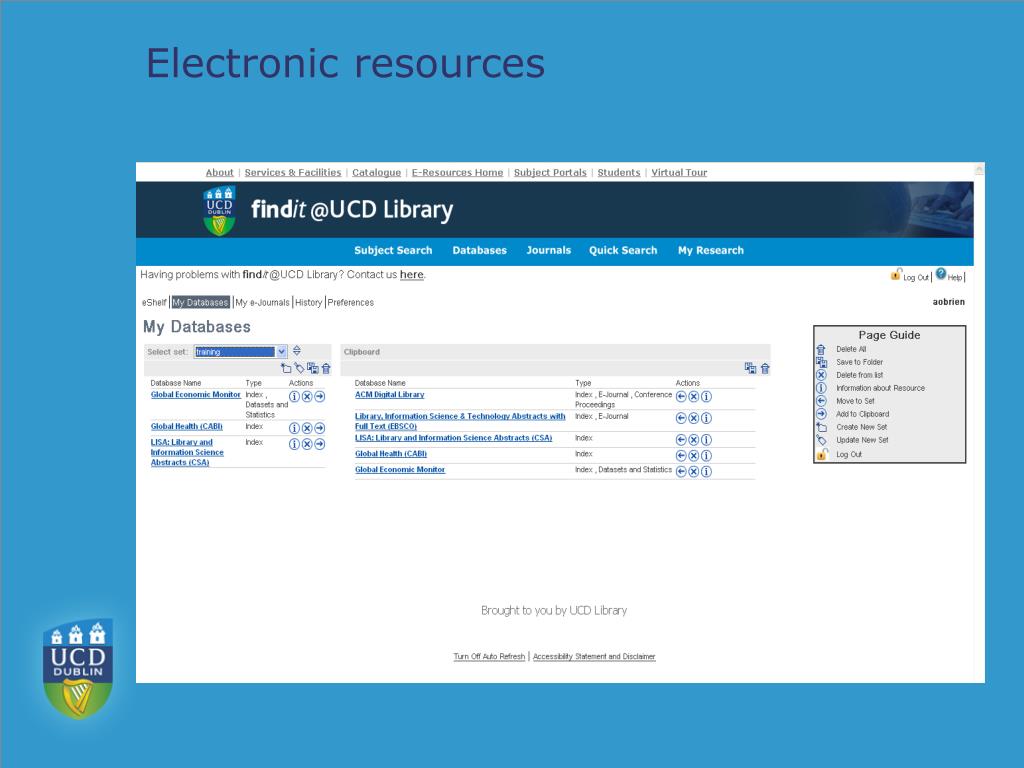This screenshot has height=768, width=1024.
Task: Click the About link in the top bar
Action: click(x=219, y=172)
